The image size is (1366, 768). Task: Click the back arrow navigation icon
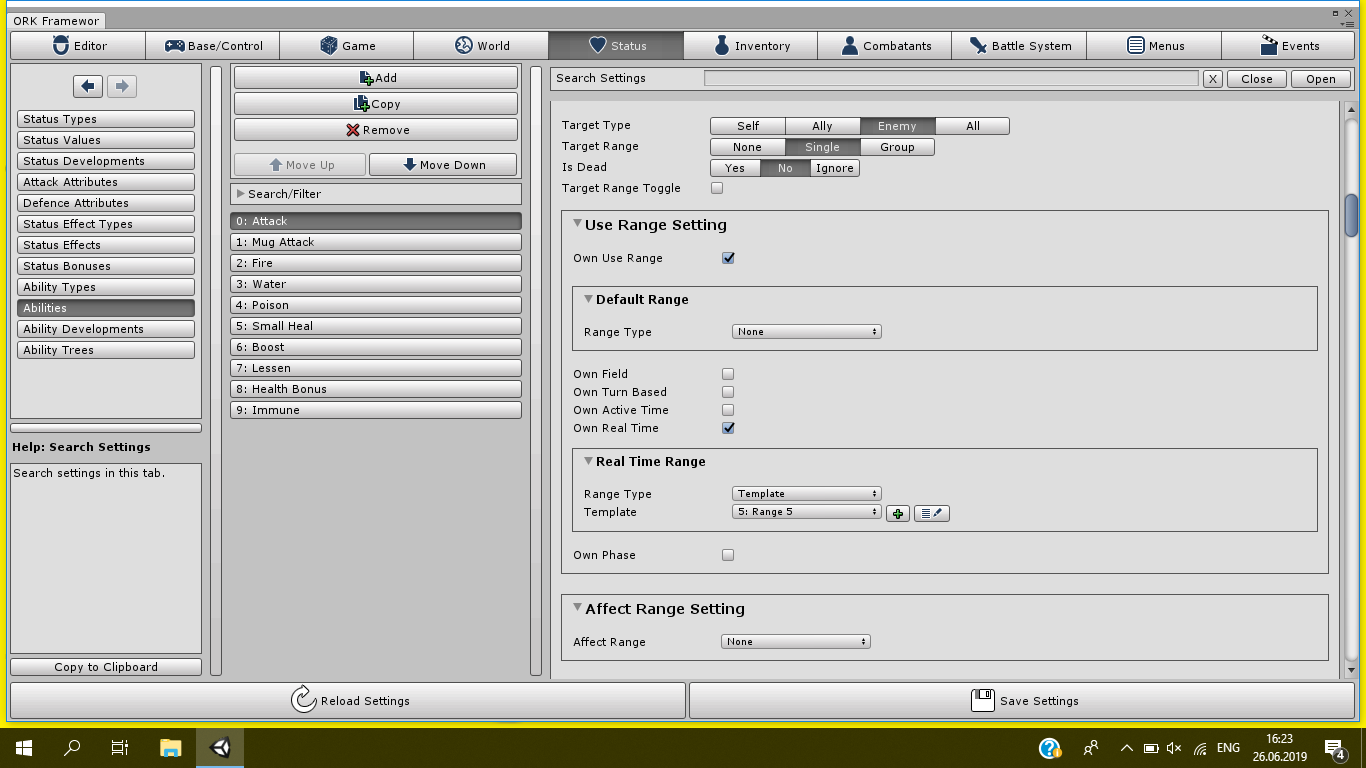pyautogui.click(x=88, y=87)
